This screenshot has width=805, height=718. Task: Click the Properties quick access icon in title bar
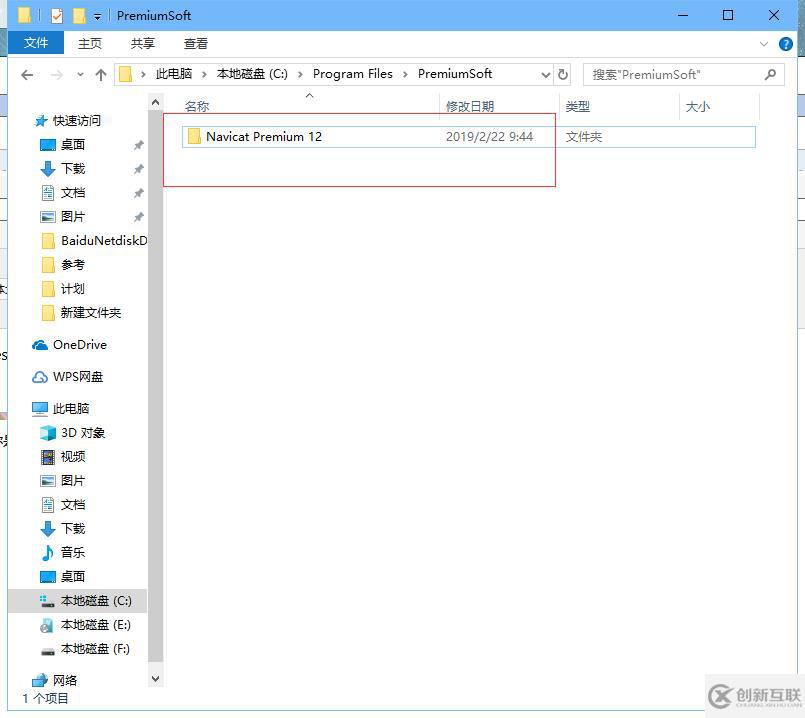click(56, 15)
